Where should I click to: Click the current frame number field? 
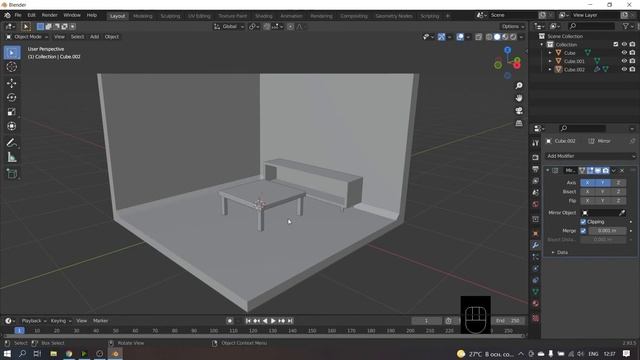click(426, 321)
